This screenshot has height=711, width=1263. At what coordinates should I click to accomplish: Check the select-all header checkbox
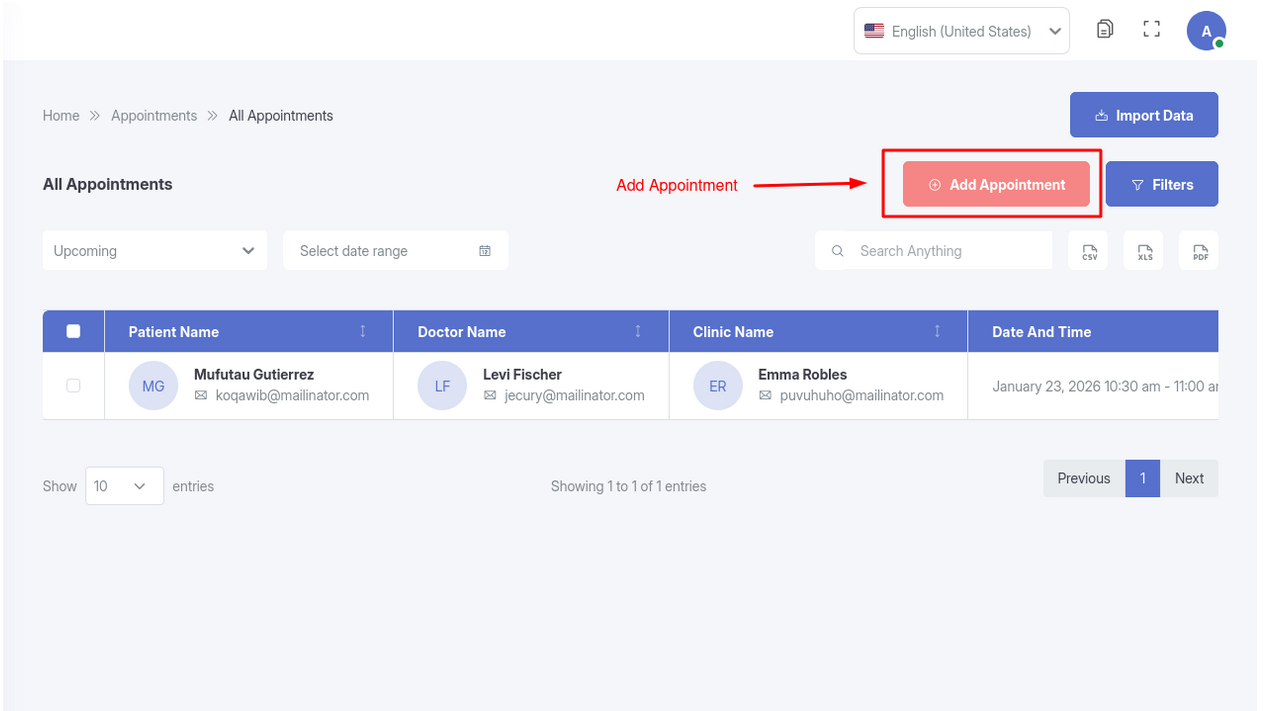click(73, 331)
